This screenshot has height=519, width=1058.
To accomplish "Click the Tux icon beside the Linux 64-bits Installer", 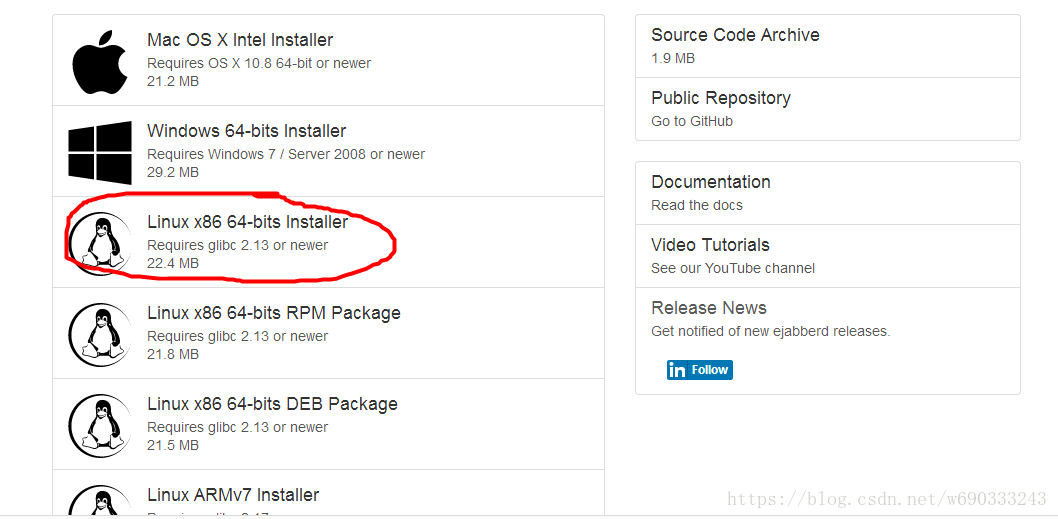I will pos(100,243).
